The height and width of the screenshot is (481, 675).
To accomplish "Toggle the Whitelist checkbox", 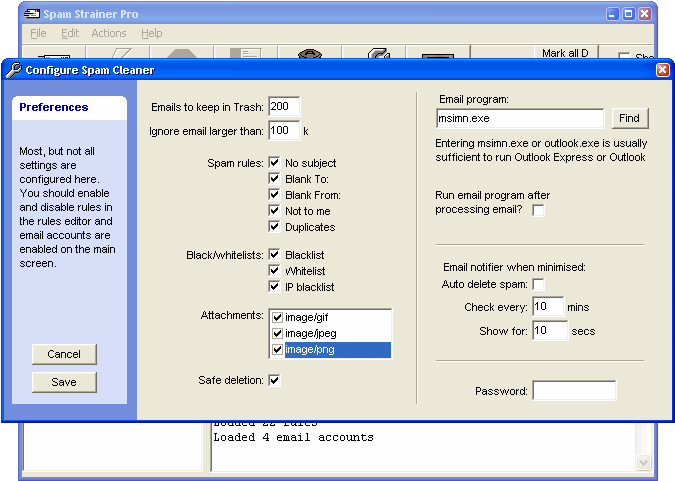I will [x=274, y=271].
